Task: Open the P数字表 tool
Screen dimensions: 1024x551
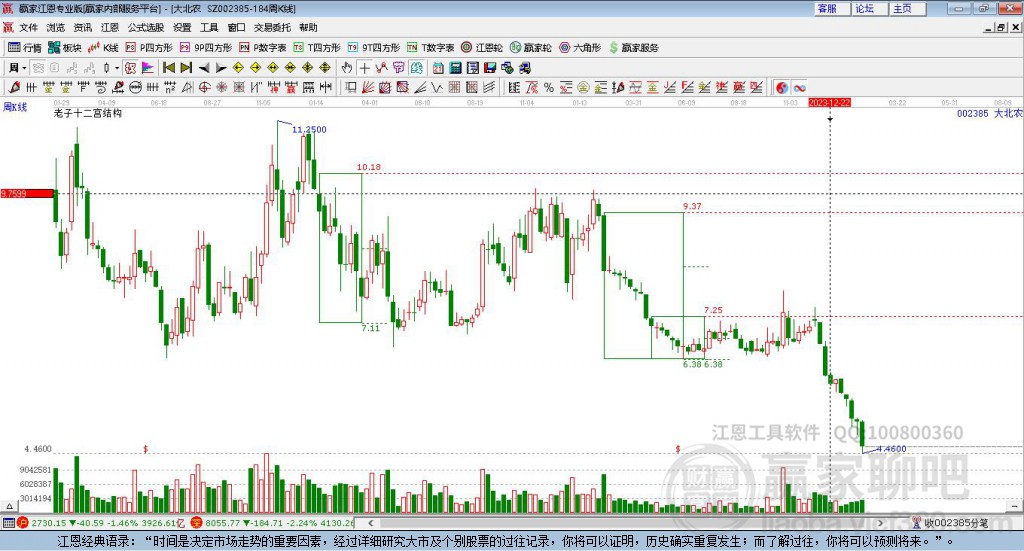Action: pos(263,48)
